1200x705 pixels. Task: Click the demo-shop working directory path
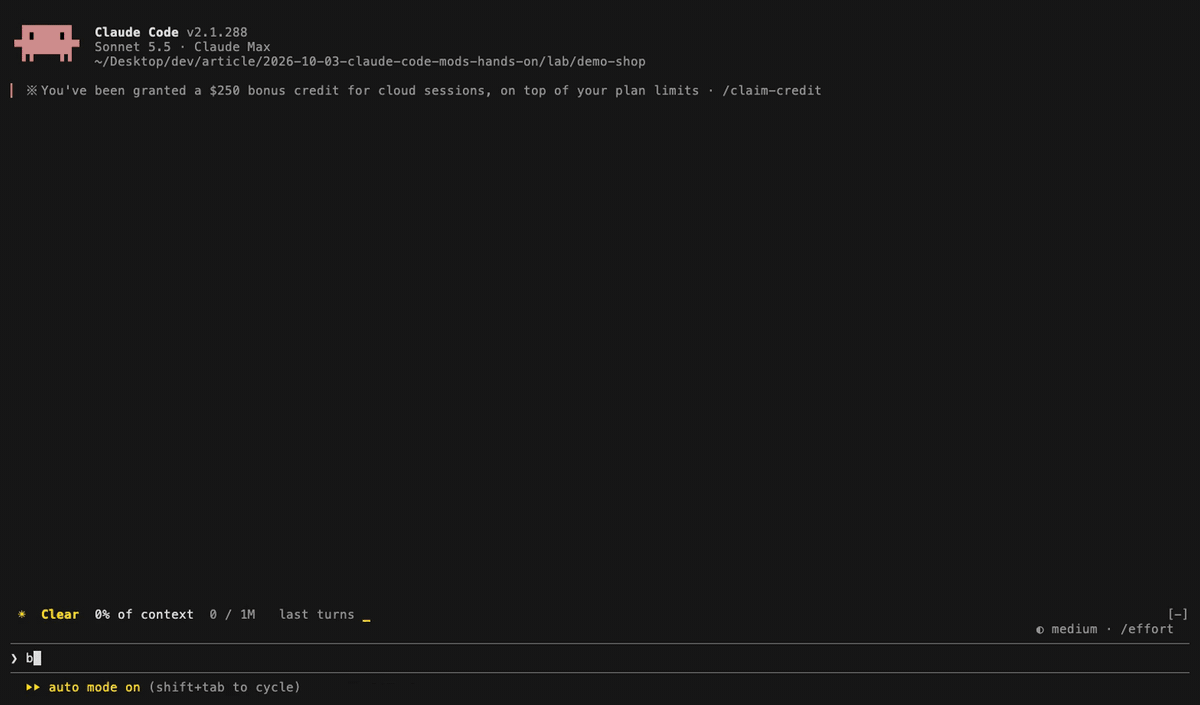370,62
